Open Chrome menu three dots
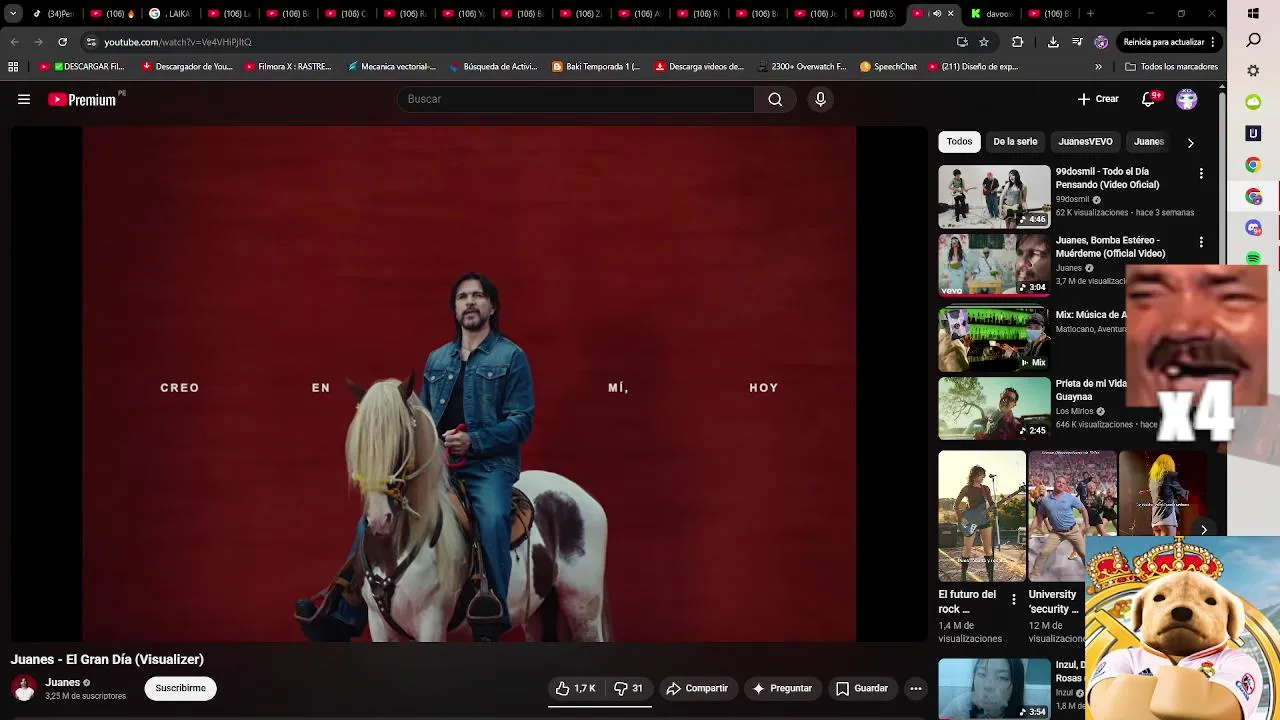 point(1212,42)
